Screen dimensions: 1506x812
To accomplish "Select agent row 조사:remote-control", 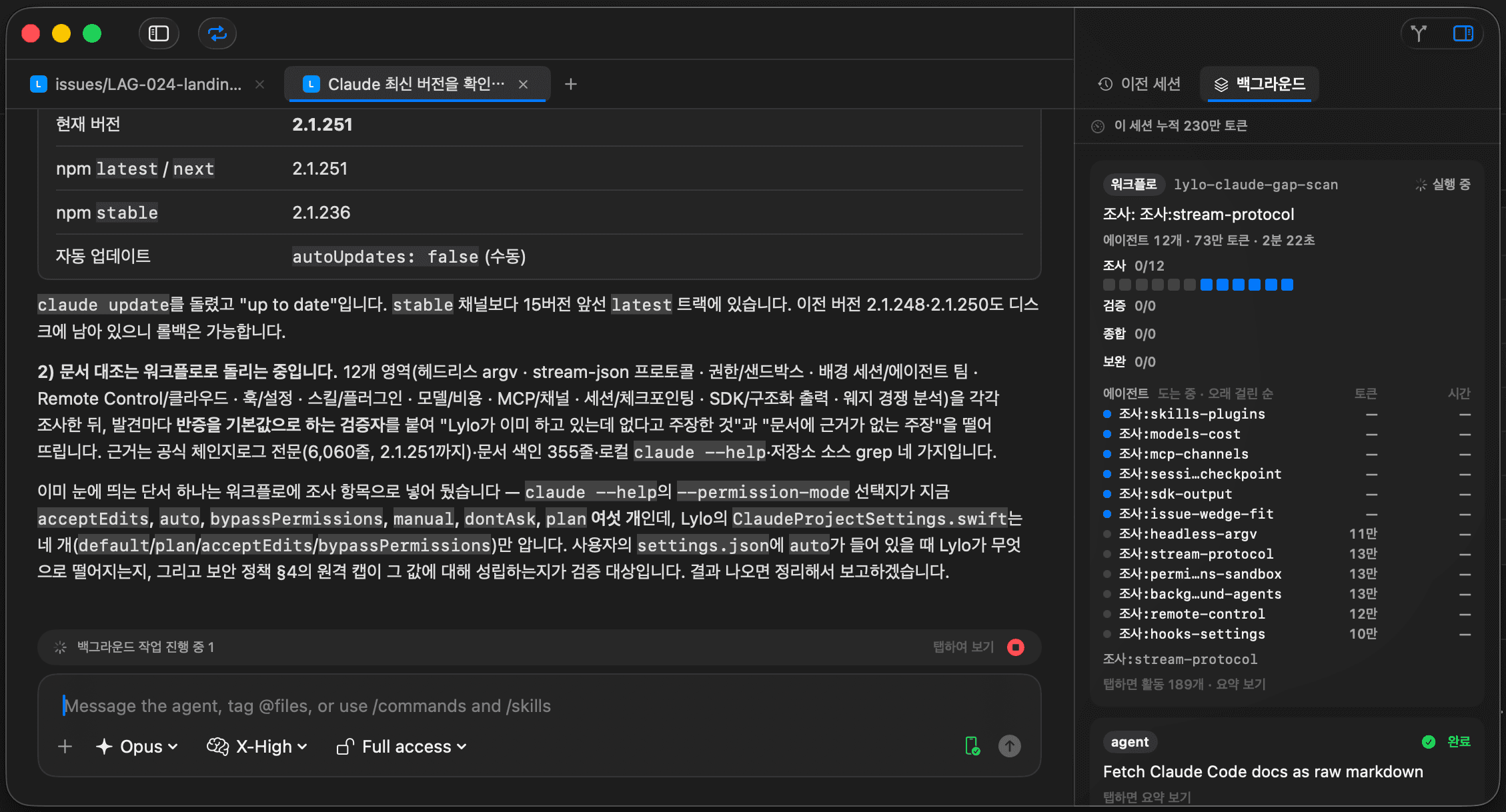I will coord(1287,614).
